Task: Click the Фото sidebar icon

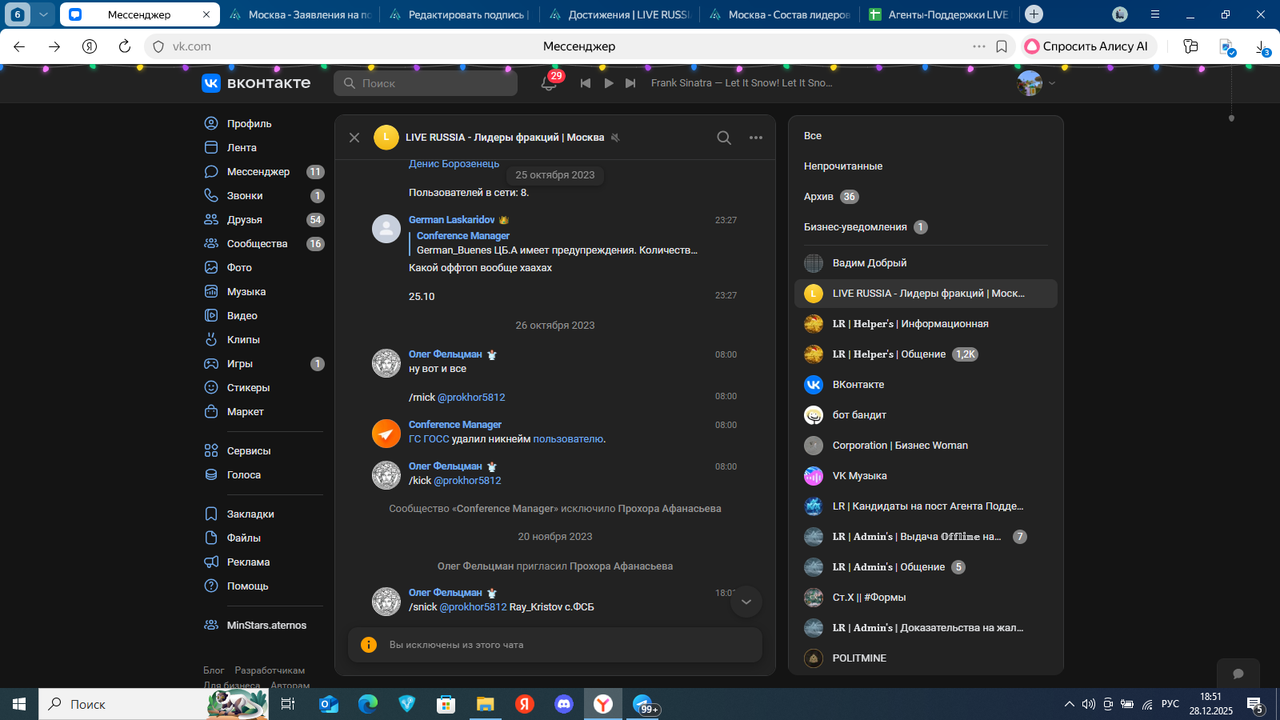Action: [211, 268]
